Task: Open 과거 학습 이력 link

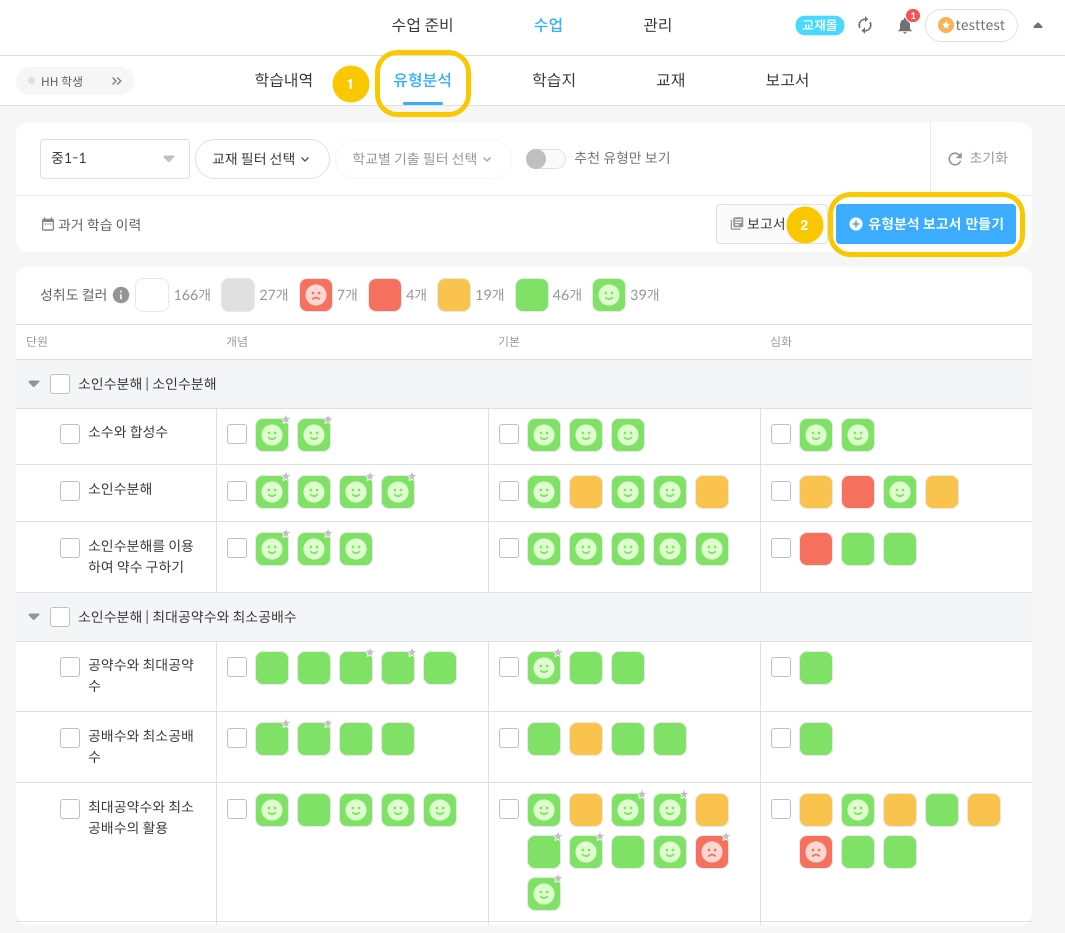Action: tap(91, 225)
